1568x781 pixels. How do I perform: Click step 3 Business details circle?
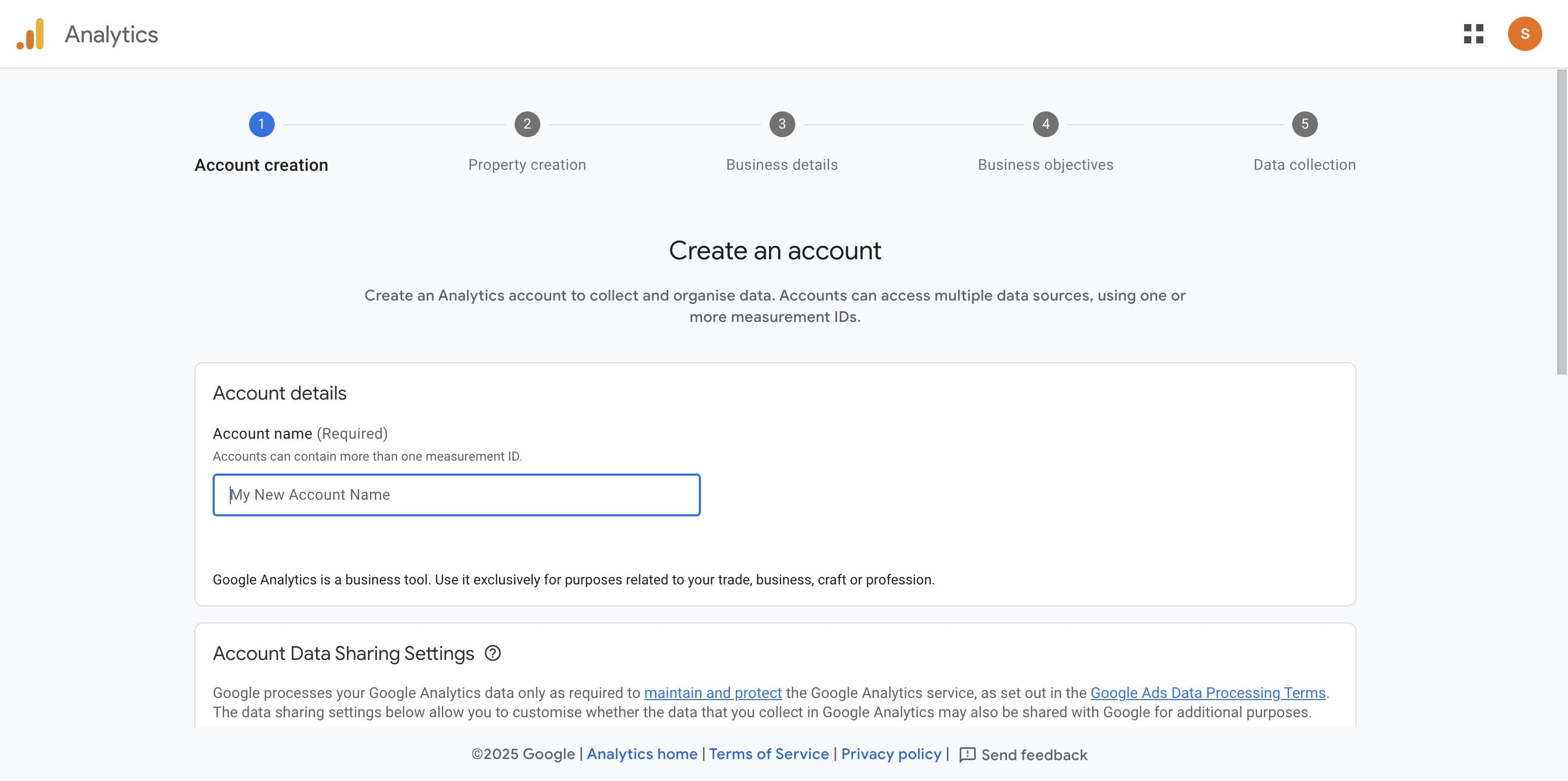pos(781,124)
